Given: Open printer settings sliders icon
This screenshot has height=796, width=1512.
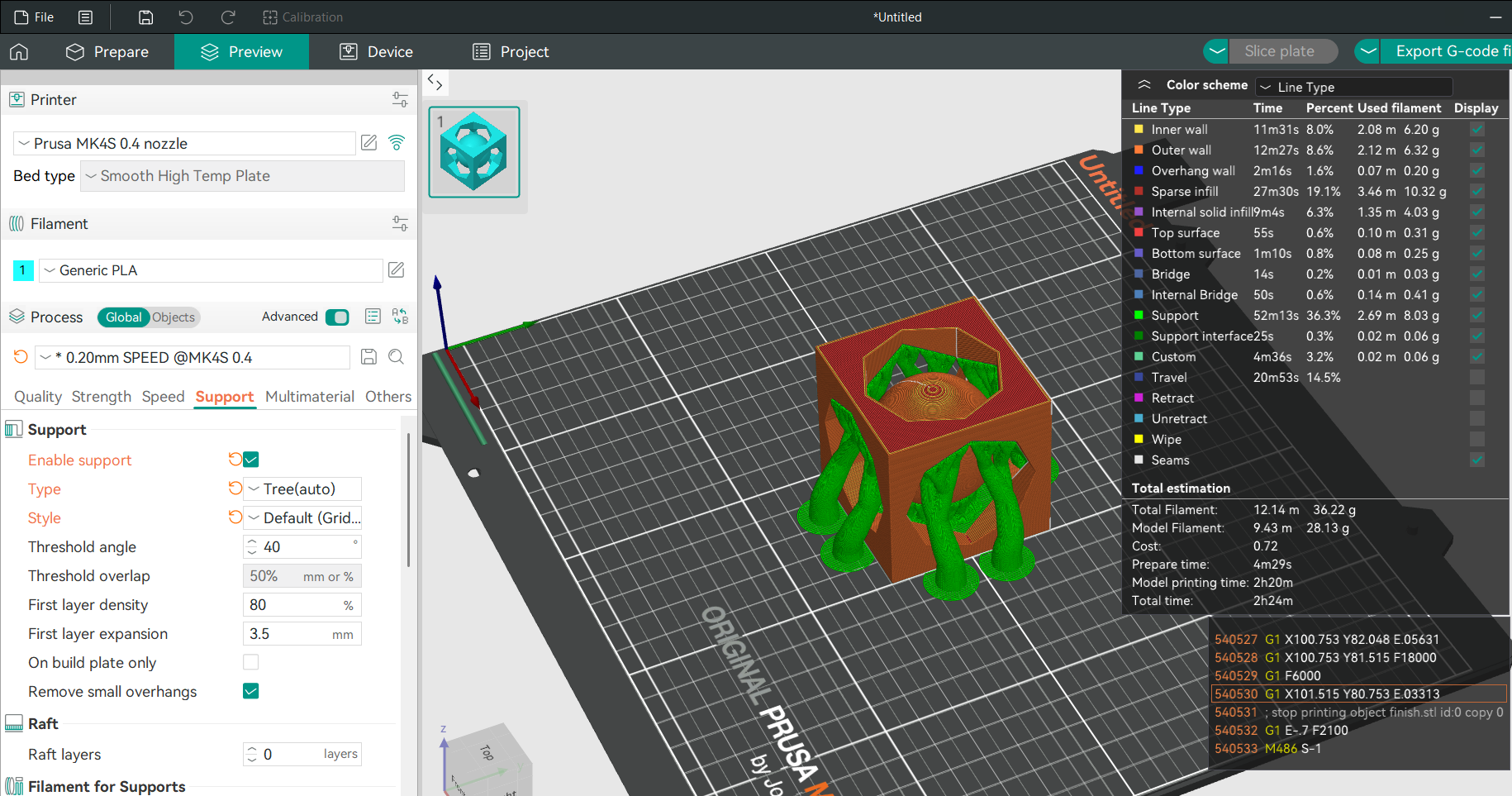Looking at the screenshot, I should point(400,100).
